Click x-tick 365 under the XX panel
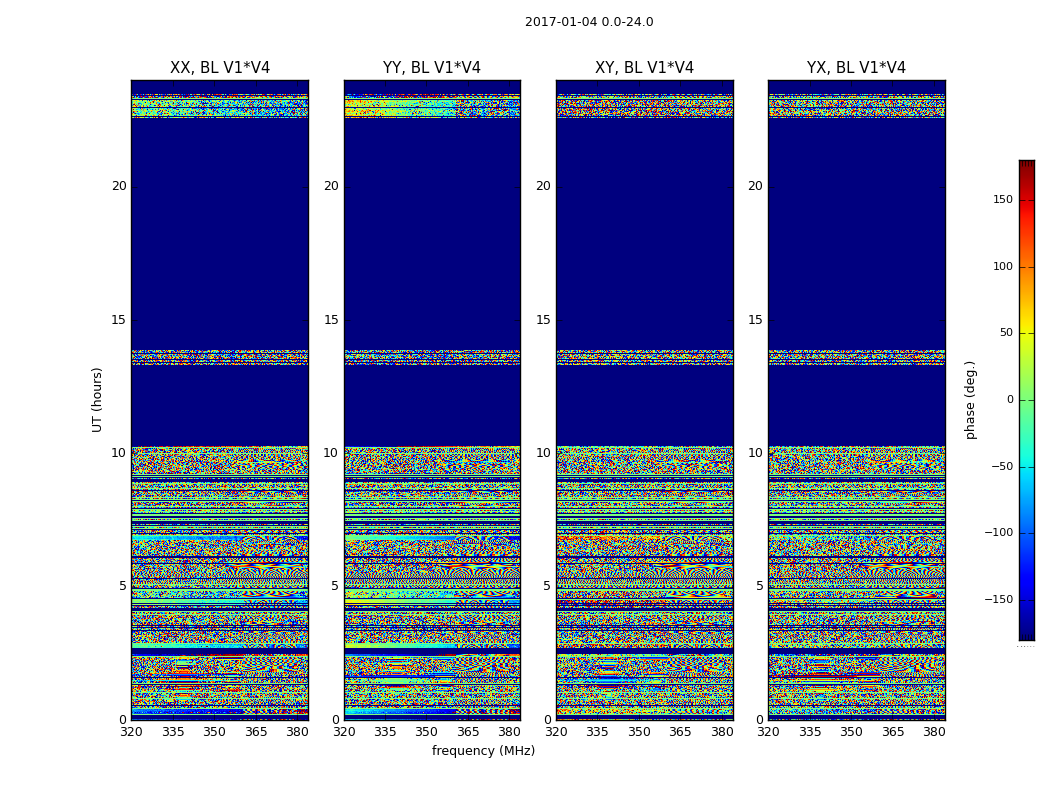The height and width of the screenshot is (800, 1050). pyautogui.click(x=256, y=732)
